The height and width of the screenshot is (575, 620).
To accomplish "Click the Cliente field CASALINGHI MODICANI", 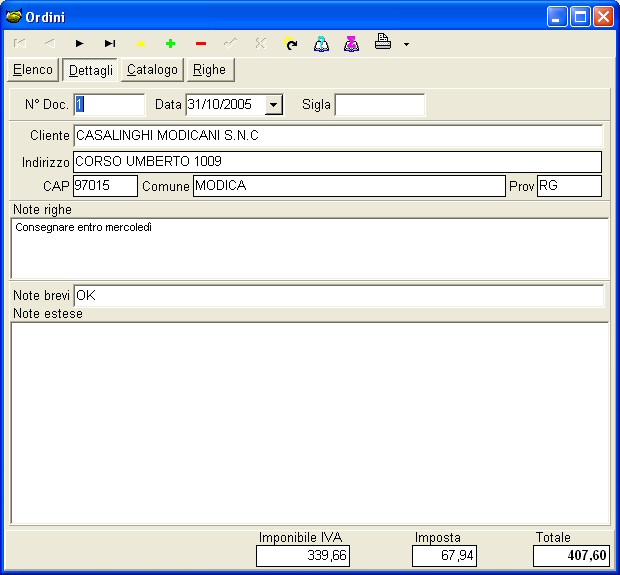I will pos(338,136).
